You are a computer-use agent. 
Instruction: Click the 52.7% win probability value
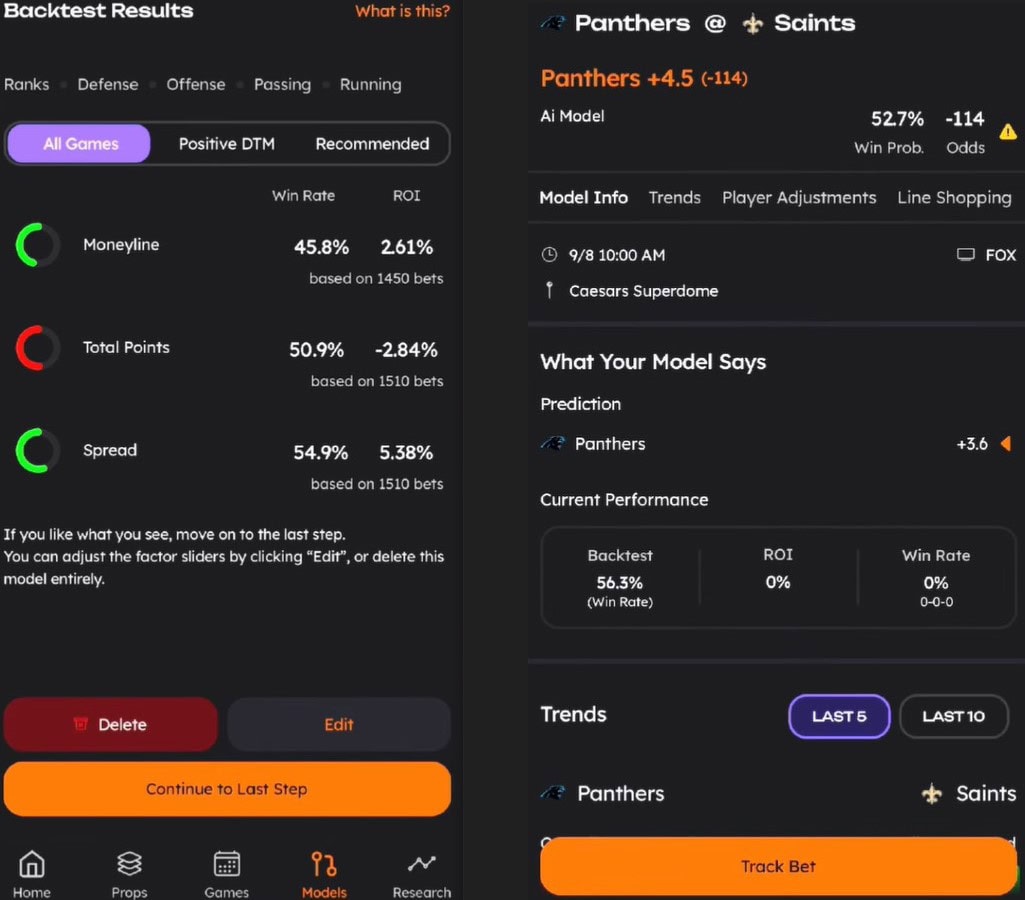(x=897, y=119)
